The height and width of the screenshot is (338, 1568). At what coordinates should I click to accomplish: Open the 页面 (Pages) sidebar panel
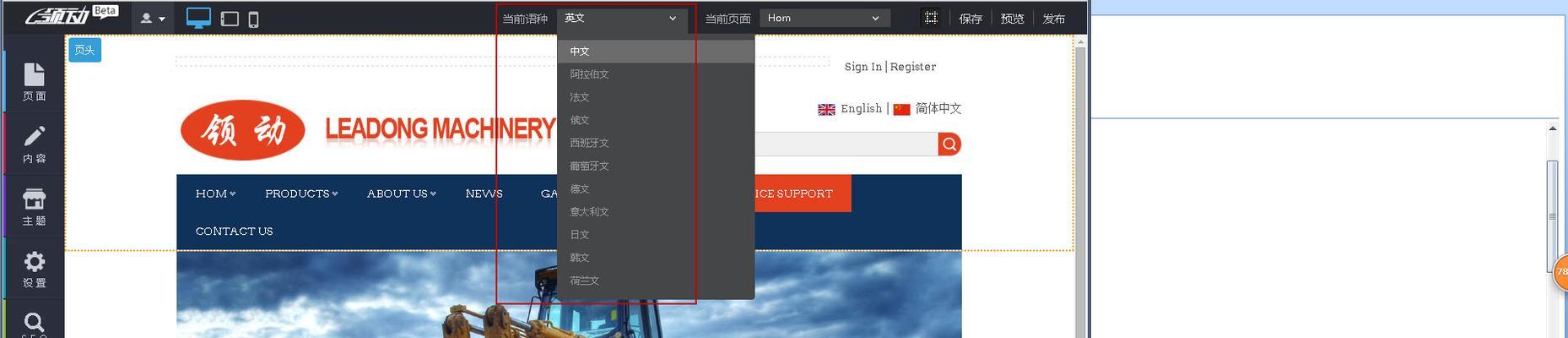(x=34, y=81)
